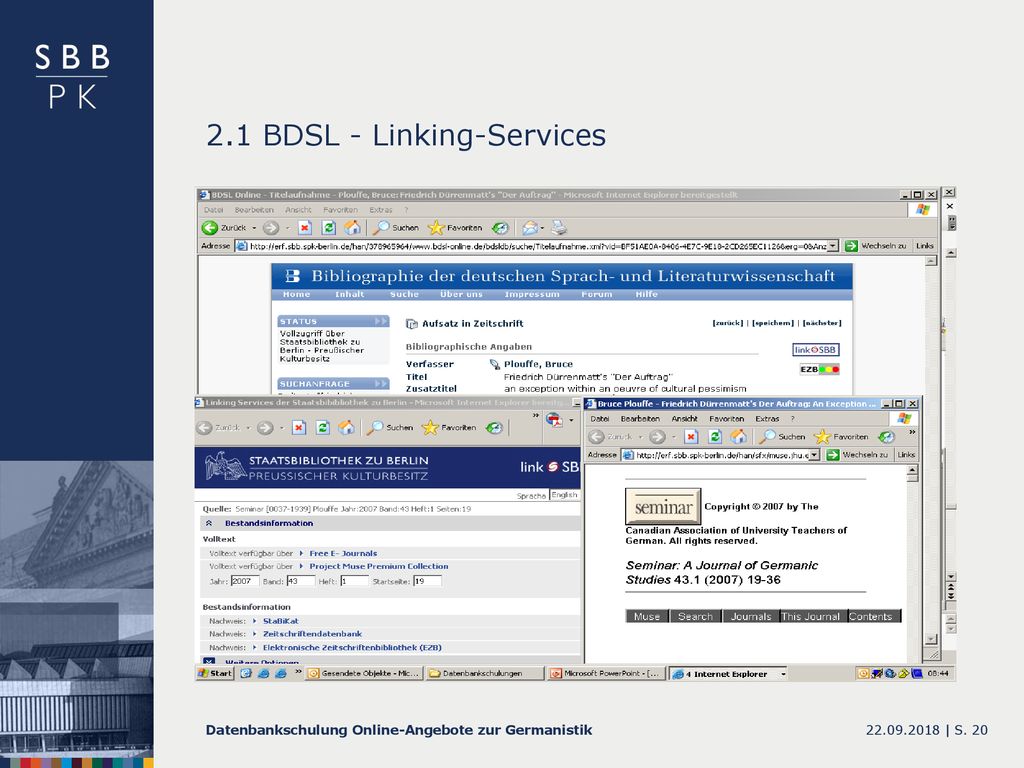Refresh the page in the BDSL Online window
This screenshot has width=1024, height=768.
(x=328, y=227)
